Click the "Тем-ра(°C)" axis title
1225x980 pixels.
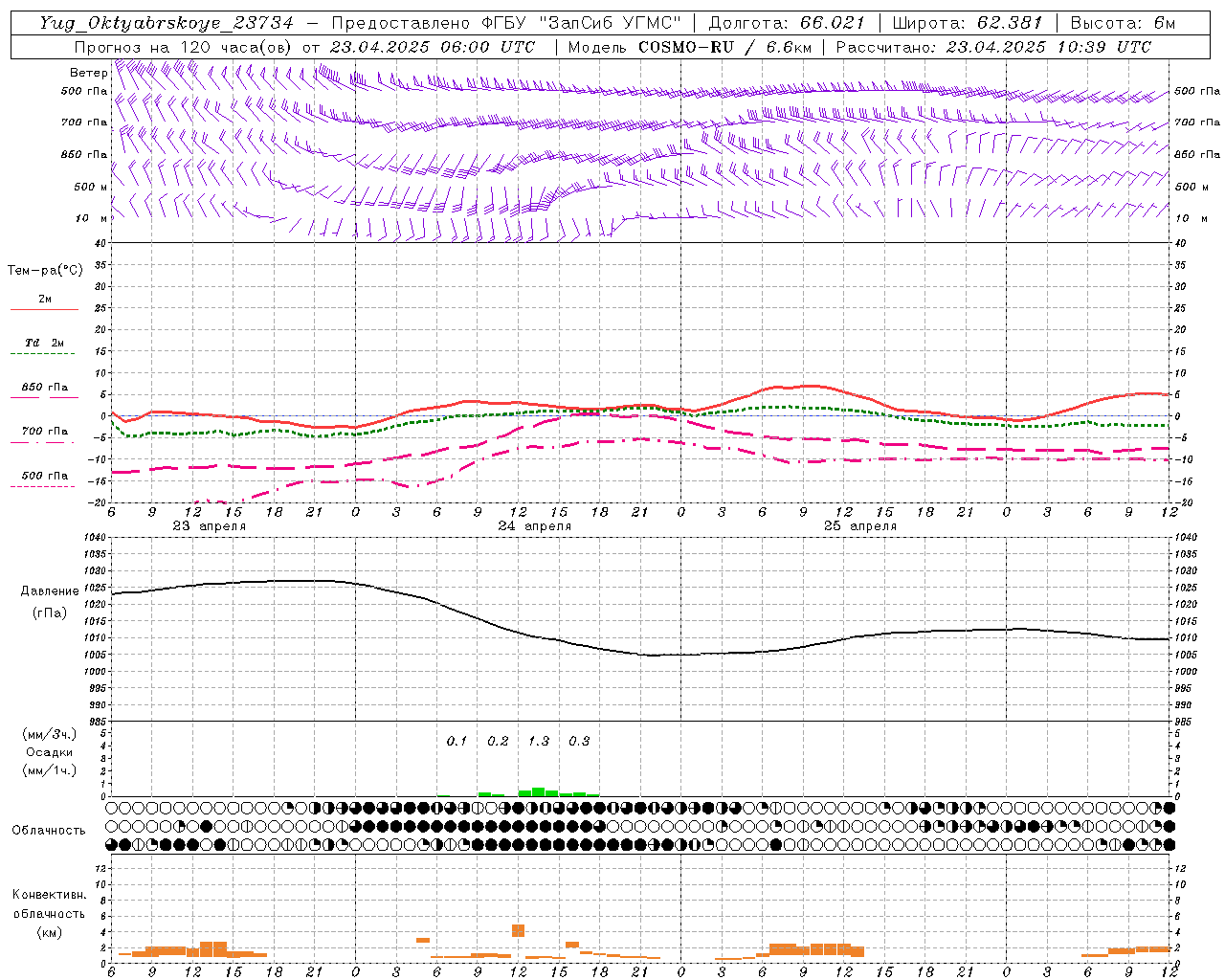(x=45, y=271)
